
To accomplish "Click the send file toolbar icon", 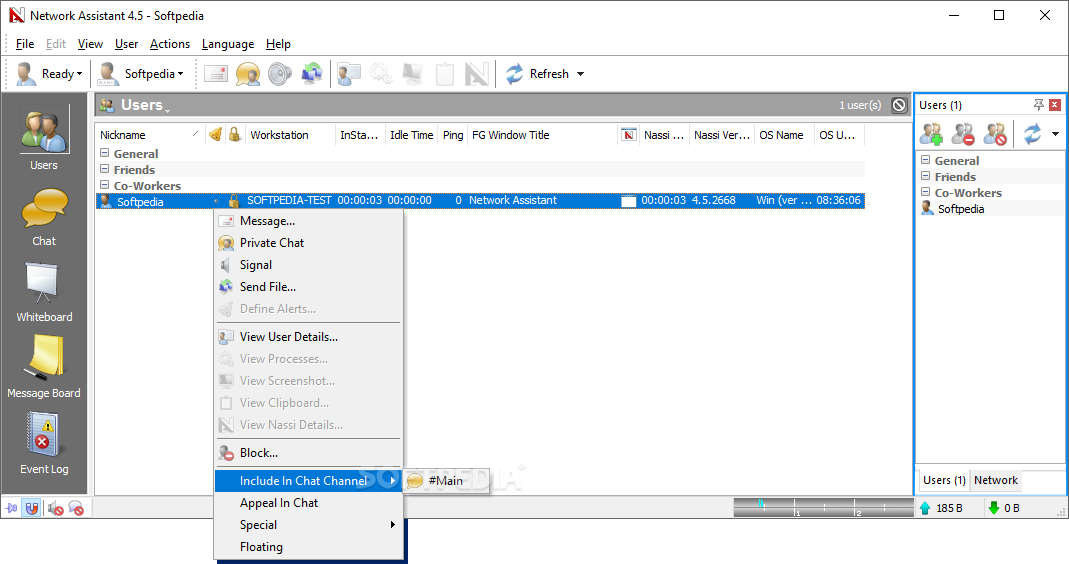I will (x=312, y=74).
